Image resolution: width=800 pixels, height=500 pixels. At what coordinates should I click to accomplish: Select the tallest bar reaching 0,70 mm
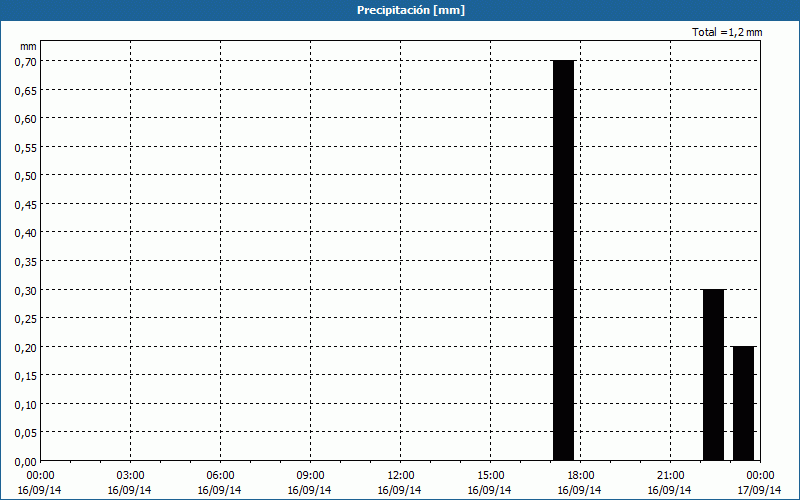tap(563, 260)
